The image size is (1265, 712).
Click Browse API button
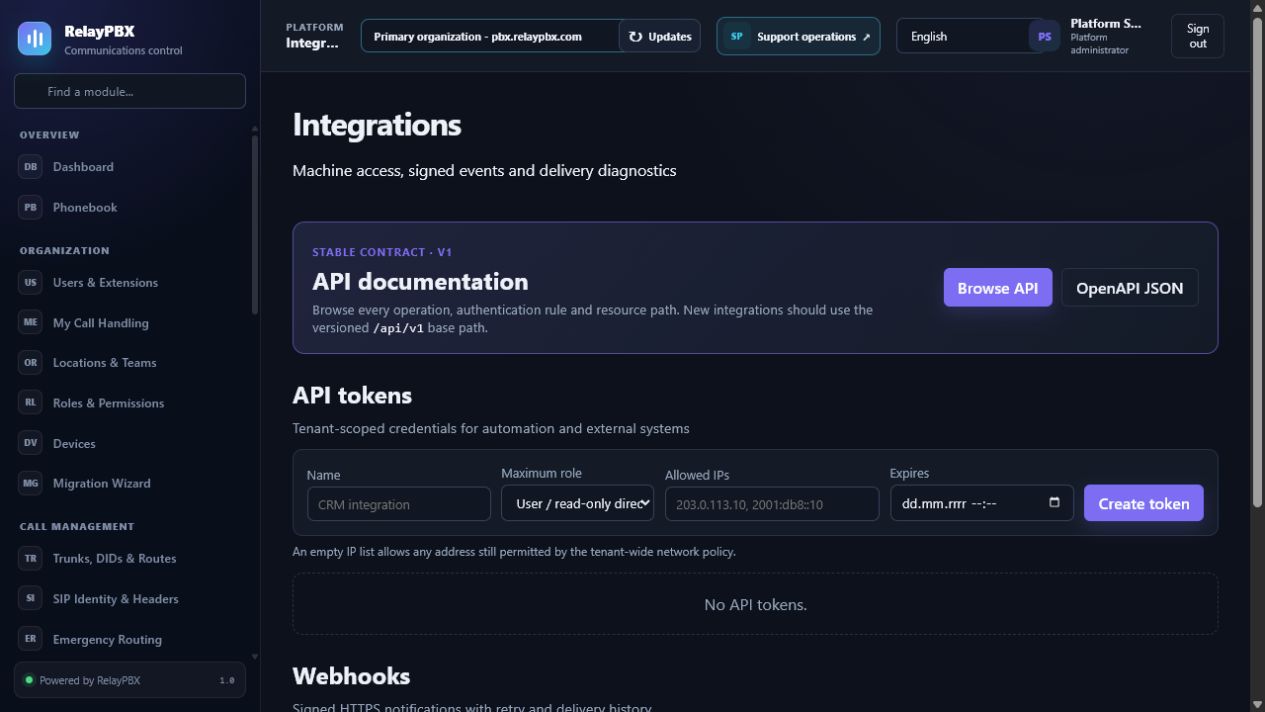[998, 288]
